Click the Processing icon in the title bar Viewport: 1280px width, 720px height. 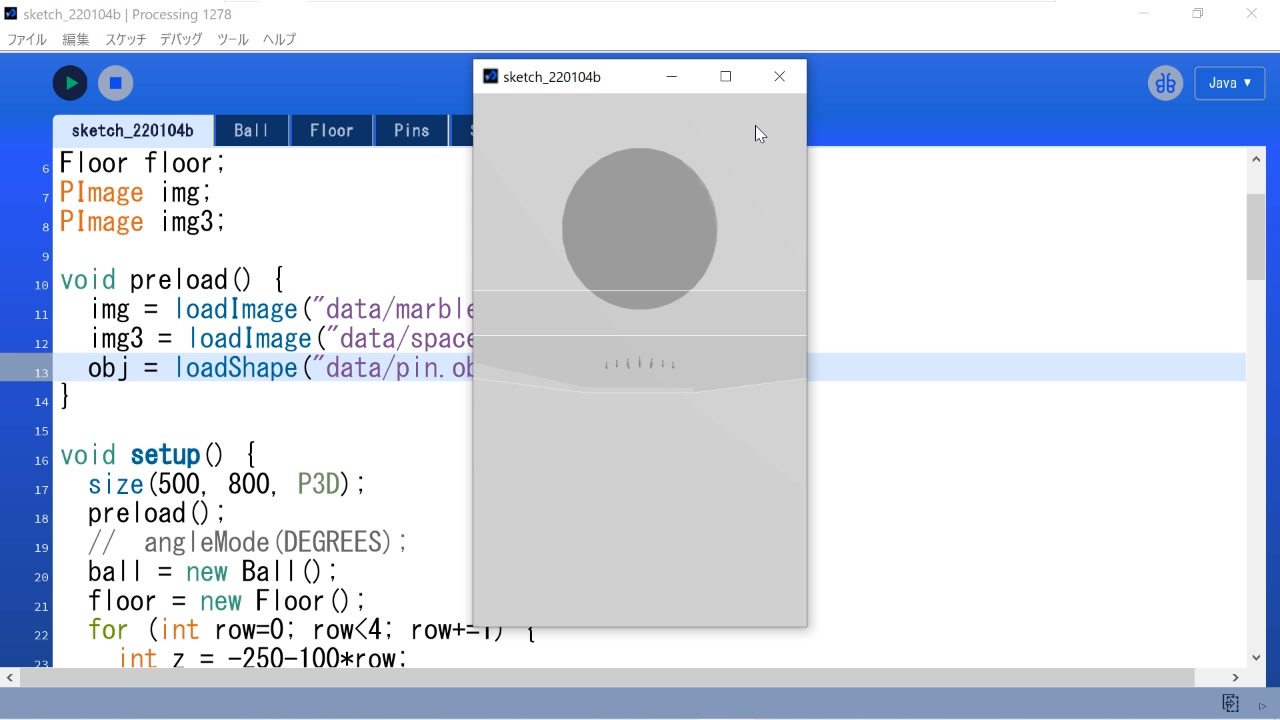11,14
